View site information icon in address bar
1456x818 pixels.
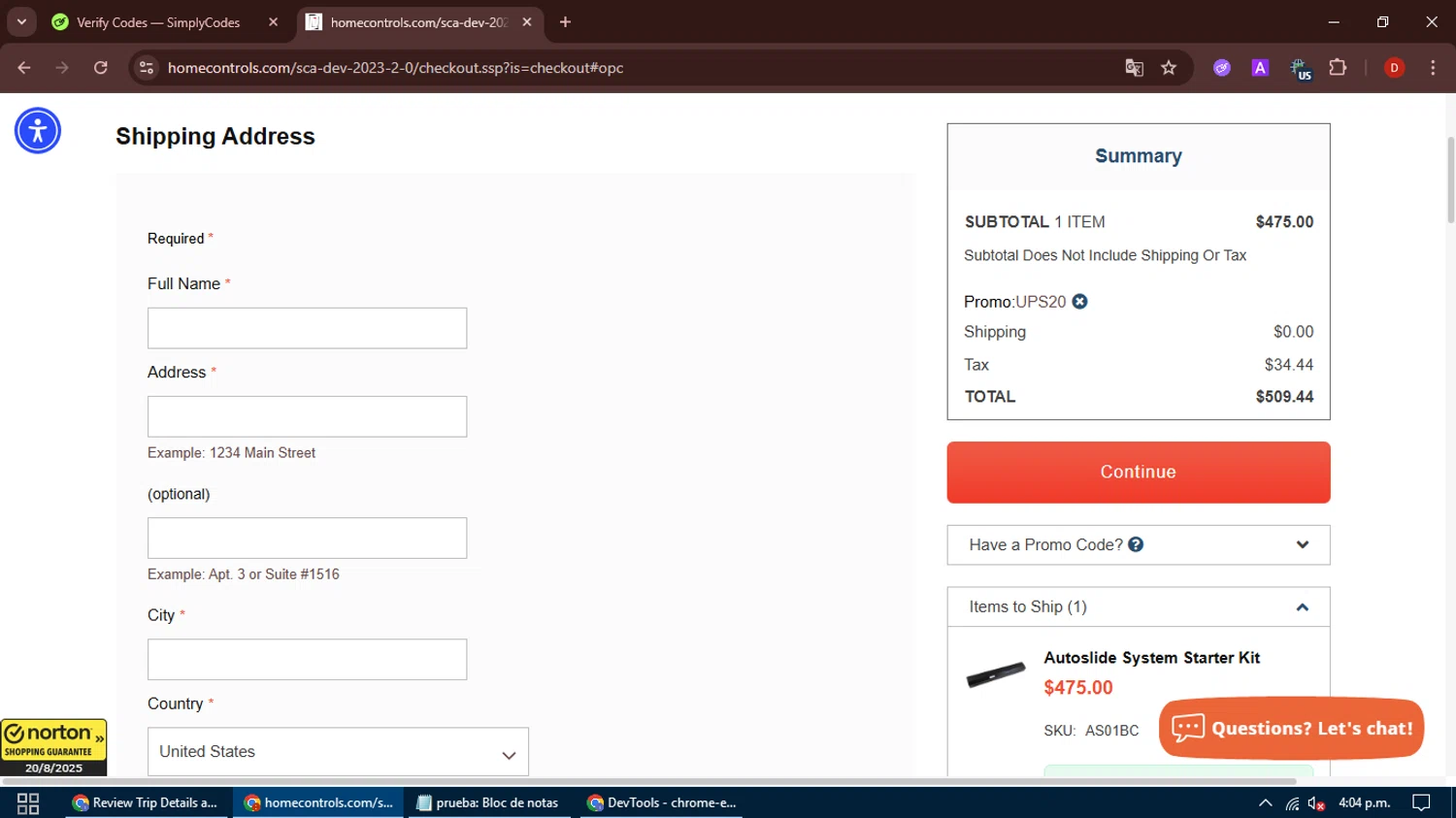[x=147, y=68]
